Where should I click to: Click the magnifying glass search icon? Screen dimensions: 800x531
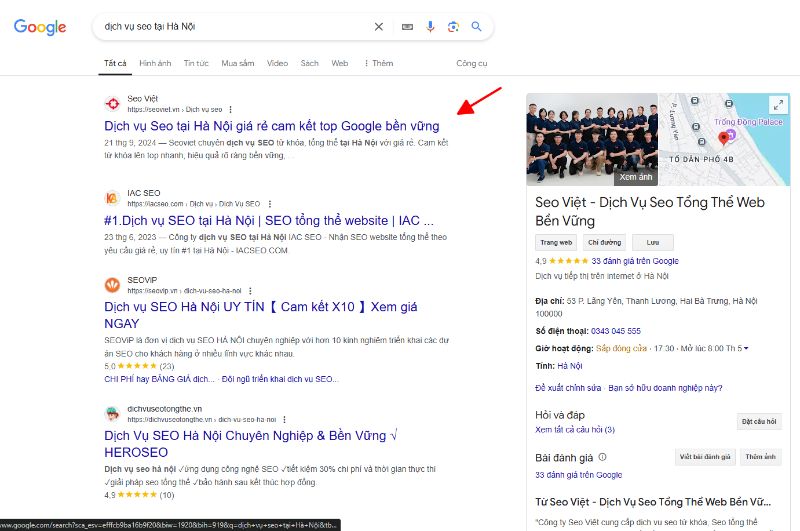pos(476,27)
